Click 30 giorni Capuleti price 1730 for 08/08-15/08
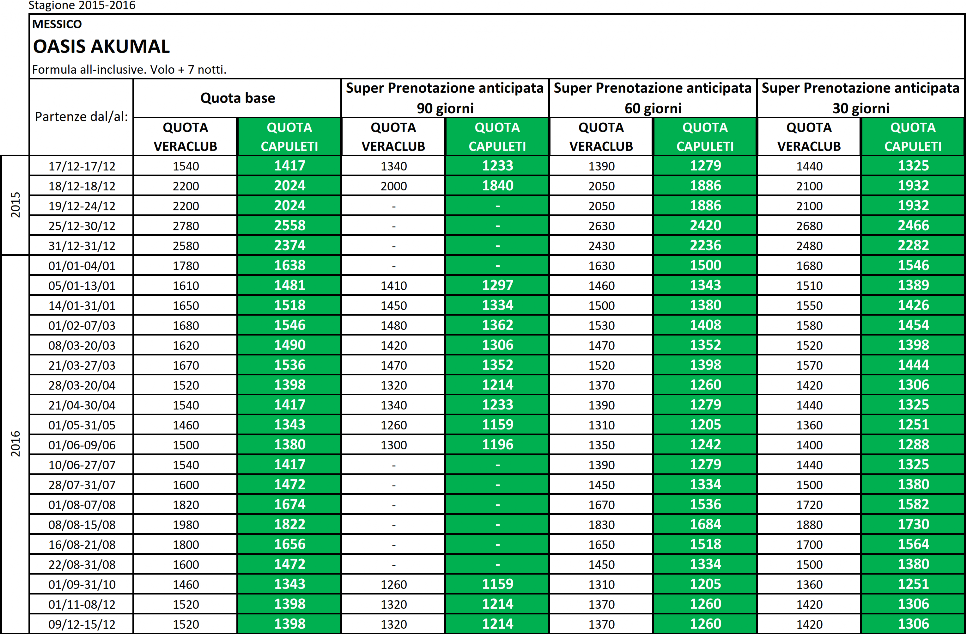 pyautogui.click(x=912, y=524)
